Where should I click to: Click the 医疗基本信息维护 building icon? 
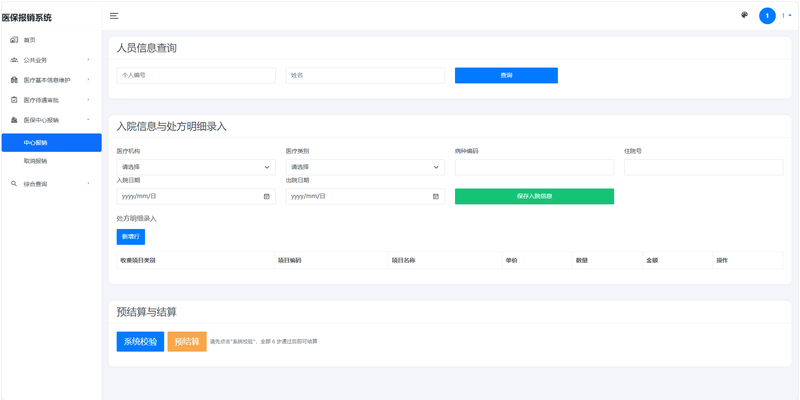tap(14, 80)
